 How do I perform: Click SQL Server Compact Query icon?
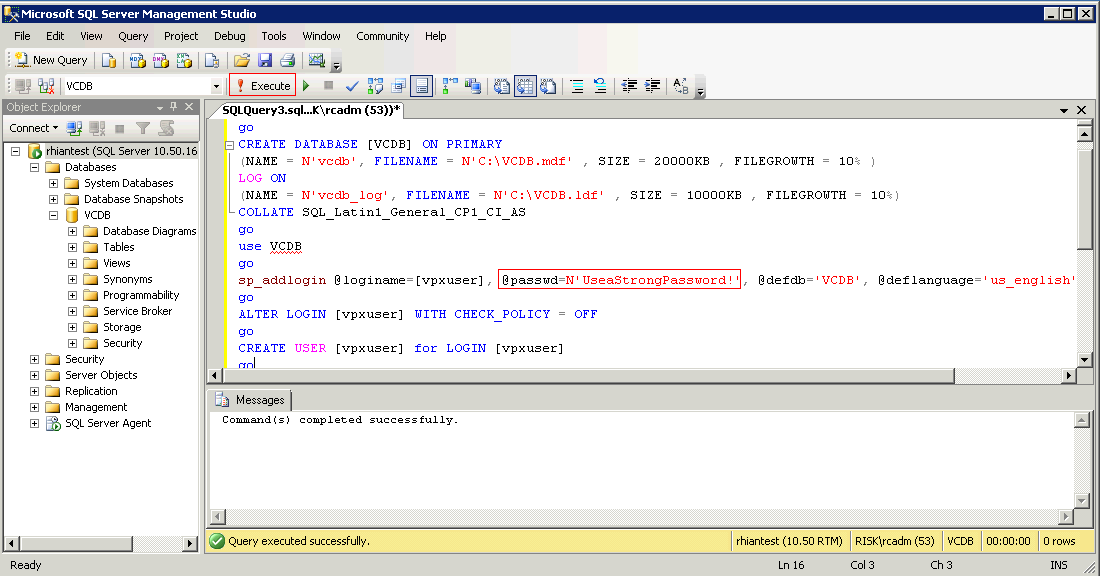pyautogui.click(x=212, y=60)
